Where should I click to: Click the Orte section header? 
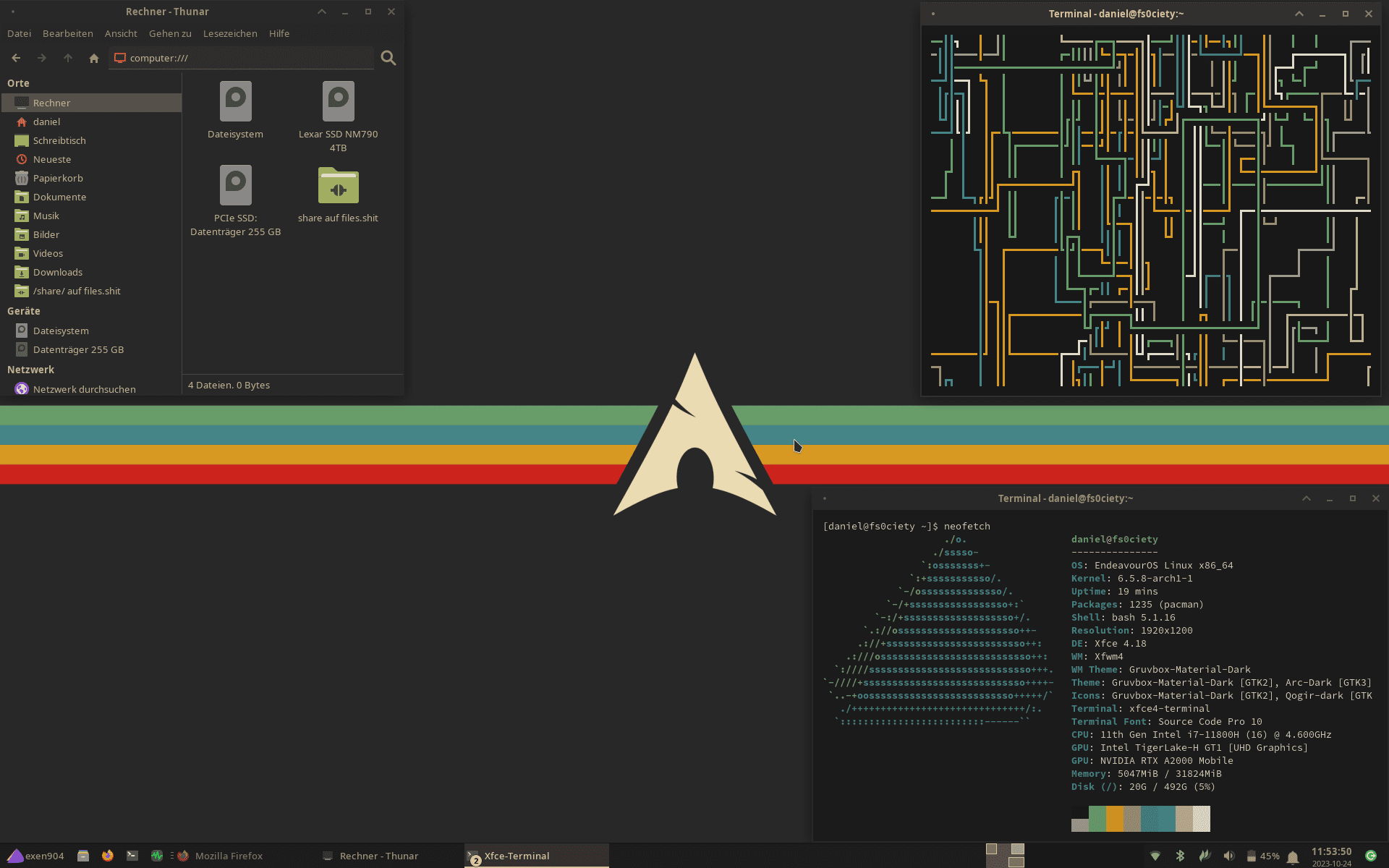(x=19, y=83)
